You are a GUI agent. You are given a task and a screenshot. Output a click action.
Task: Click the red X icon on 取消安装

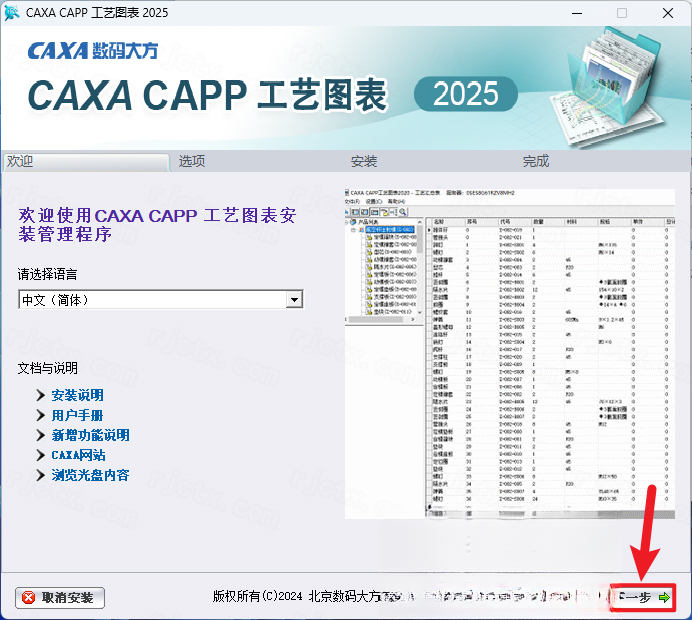29,598
